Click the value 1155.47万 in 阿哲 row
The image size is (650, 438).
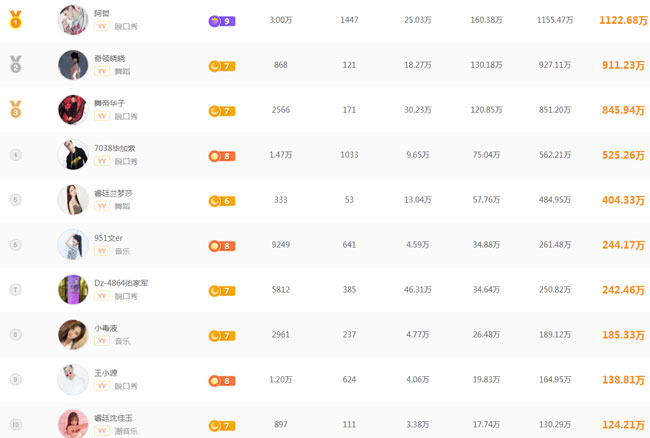click(x=555, y=20)
